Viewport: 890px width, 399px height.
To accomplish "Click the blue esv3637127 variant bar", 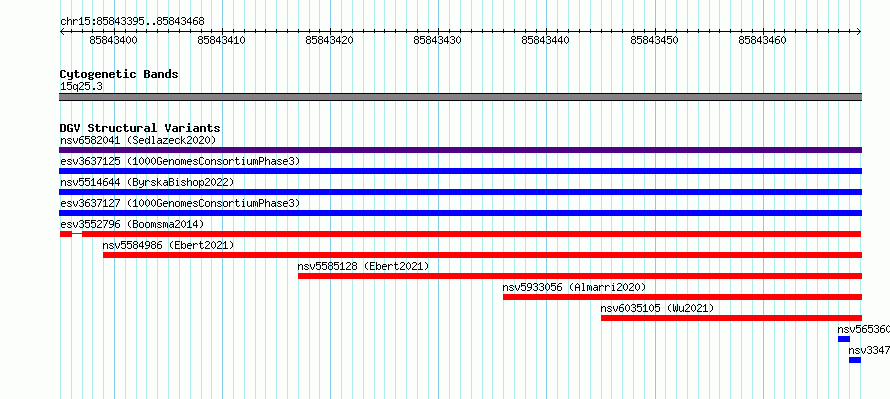I will click(x=460, y=213).
